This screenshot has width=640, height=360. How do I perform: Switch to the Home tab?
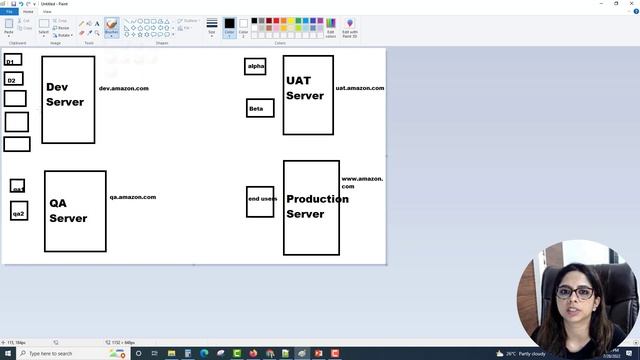28,12
